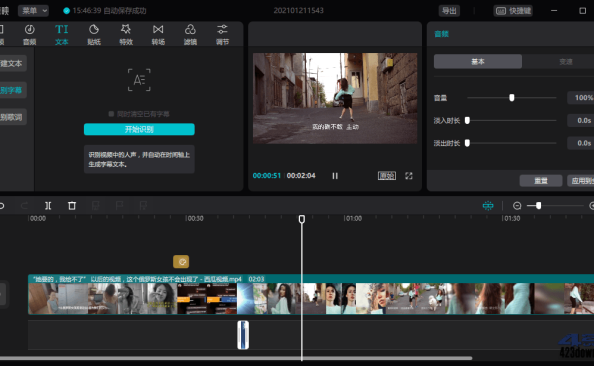
Task: Click the timeline zoom slider handle
Action: tap(538, 206)
